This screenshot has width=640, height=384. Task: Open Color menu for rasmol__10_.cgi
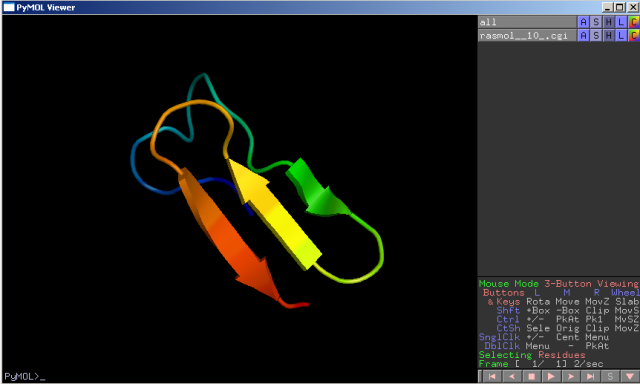click(x=634, y=36)
